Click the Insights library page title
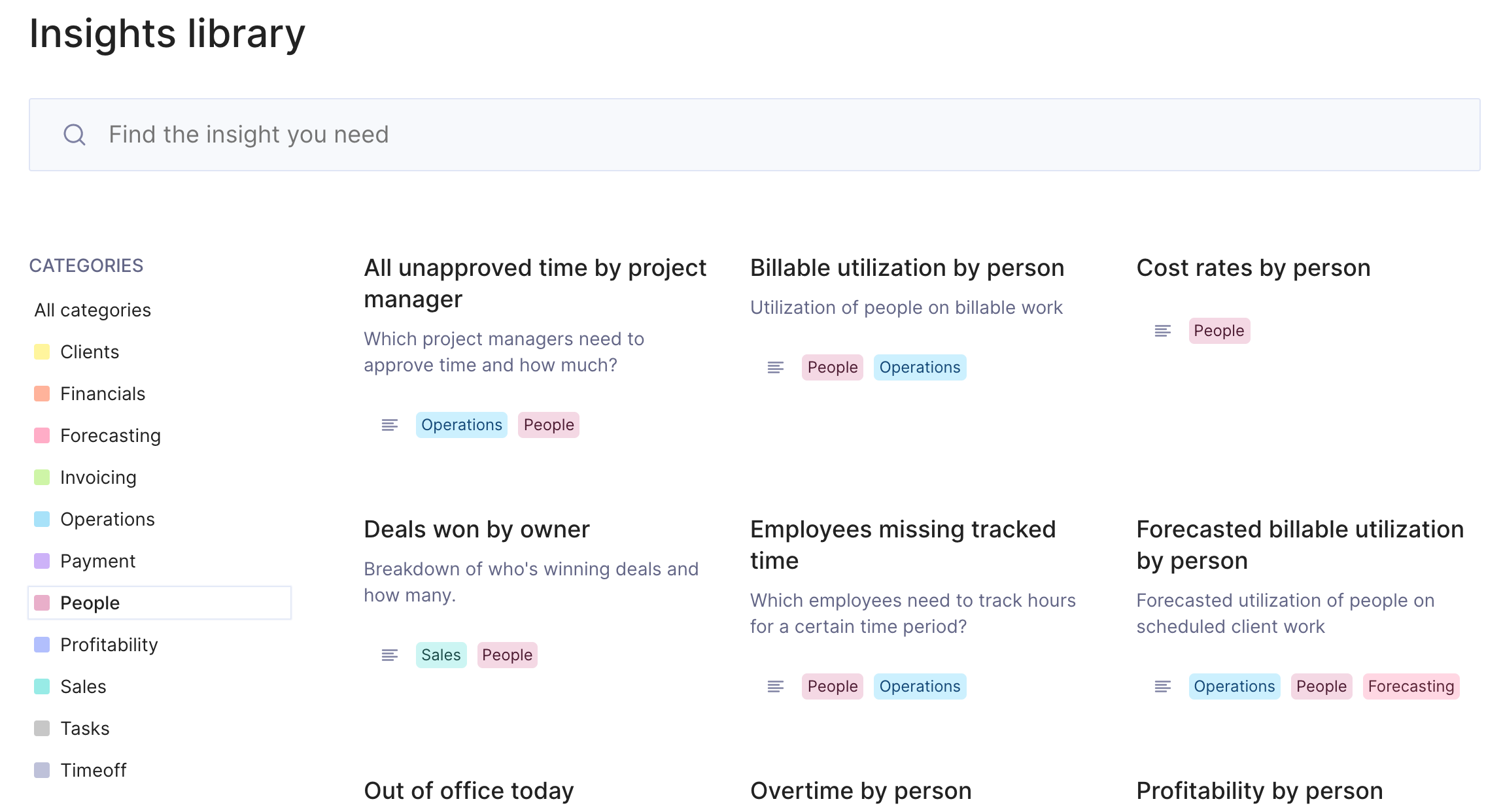 pos(167,33)
